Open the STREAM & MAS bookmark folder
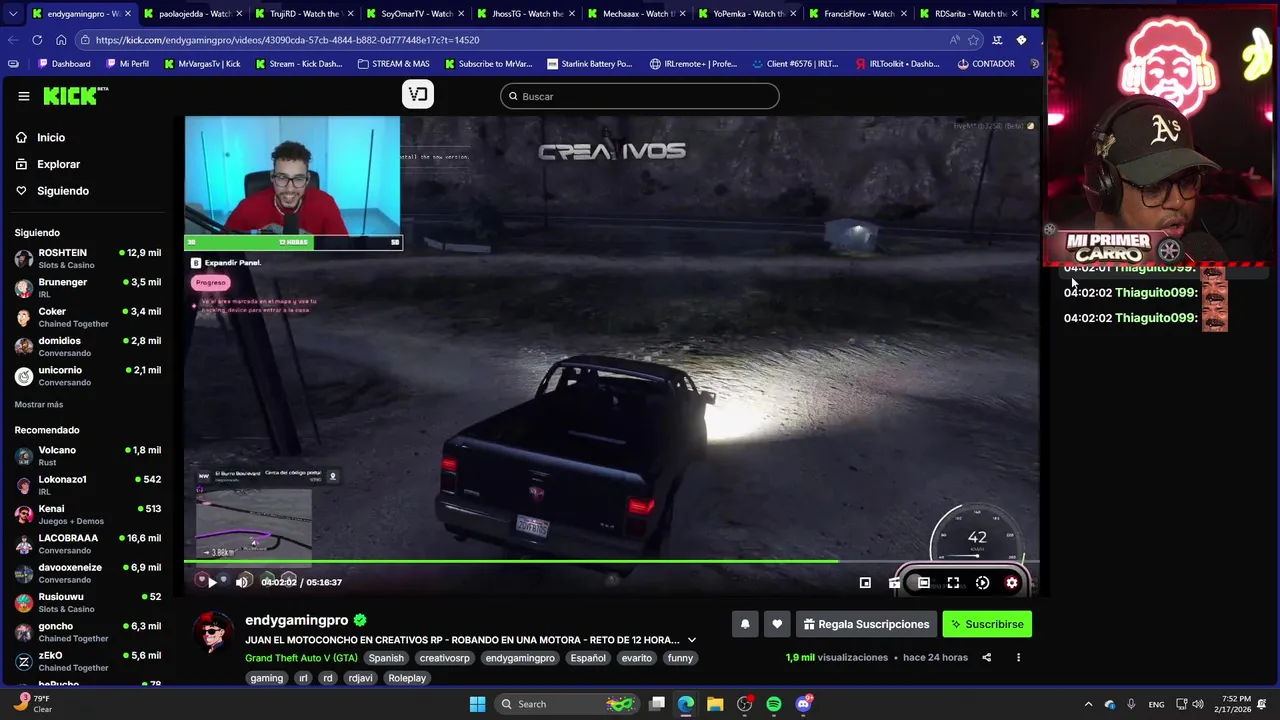The height and width of the screenshot is (720, 1280). pyautogui.click(x=393, y=64)
